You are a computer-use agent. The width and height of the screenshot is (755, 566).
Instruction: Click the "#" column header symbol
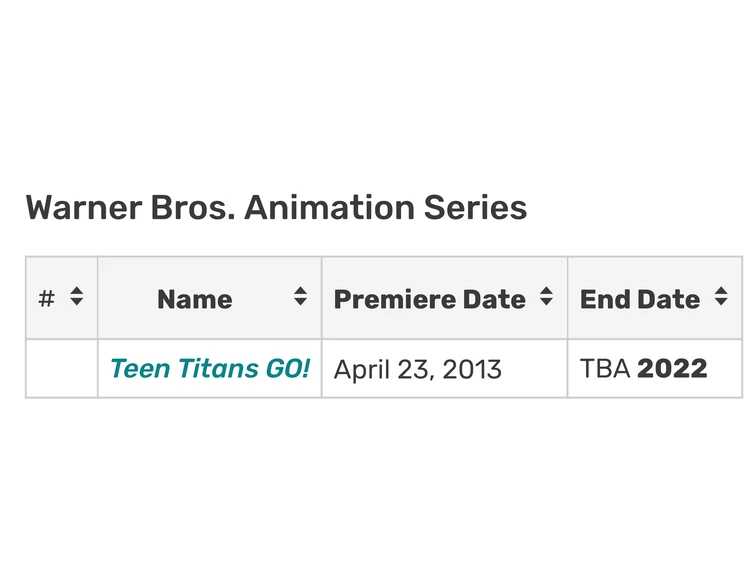pos(46,299)
